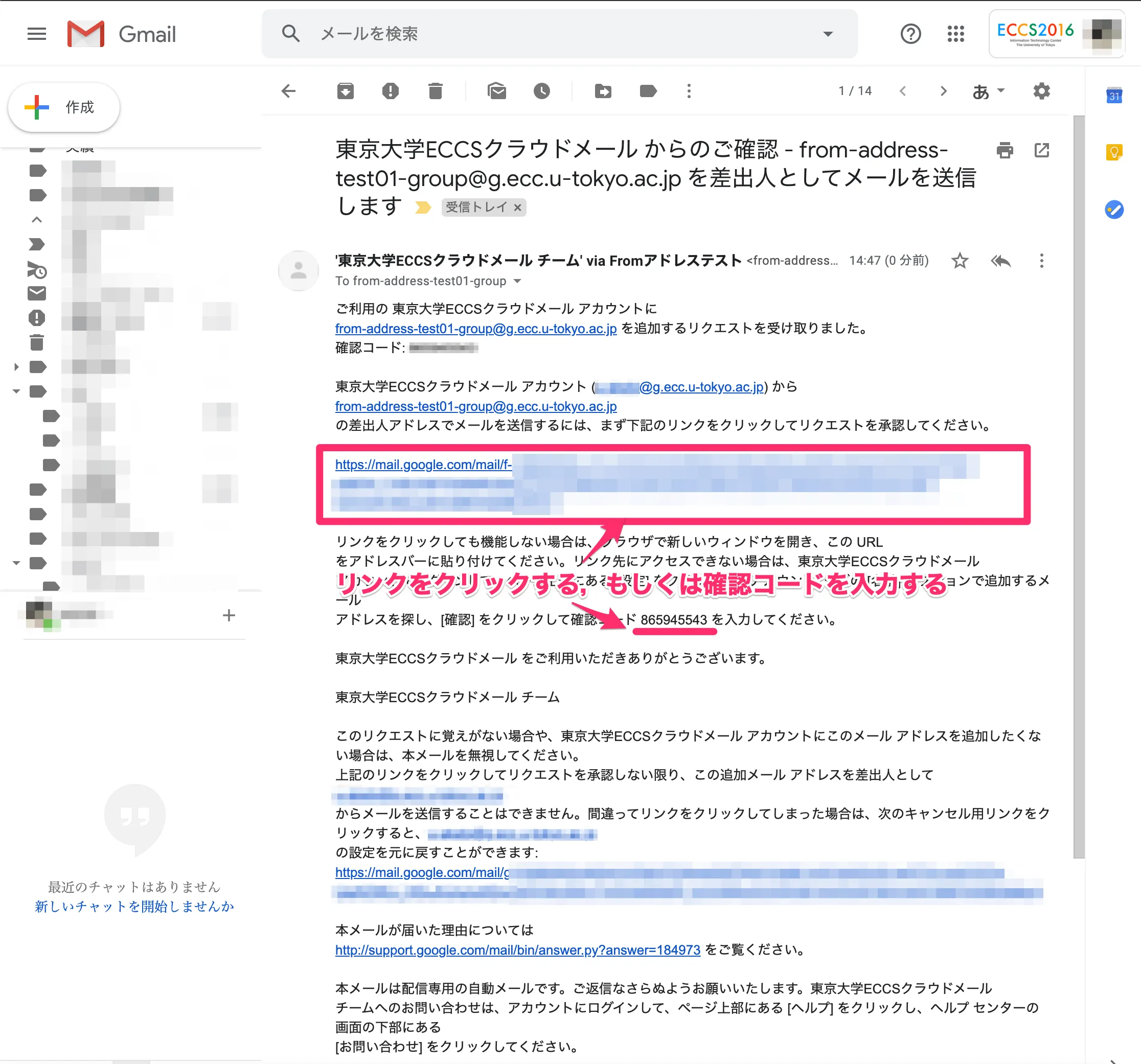Archive this email with the archive icon
Viewport: 1141px width, 1064px height.
click(x=345, y=90)
